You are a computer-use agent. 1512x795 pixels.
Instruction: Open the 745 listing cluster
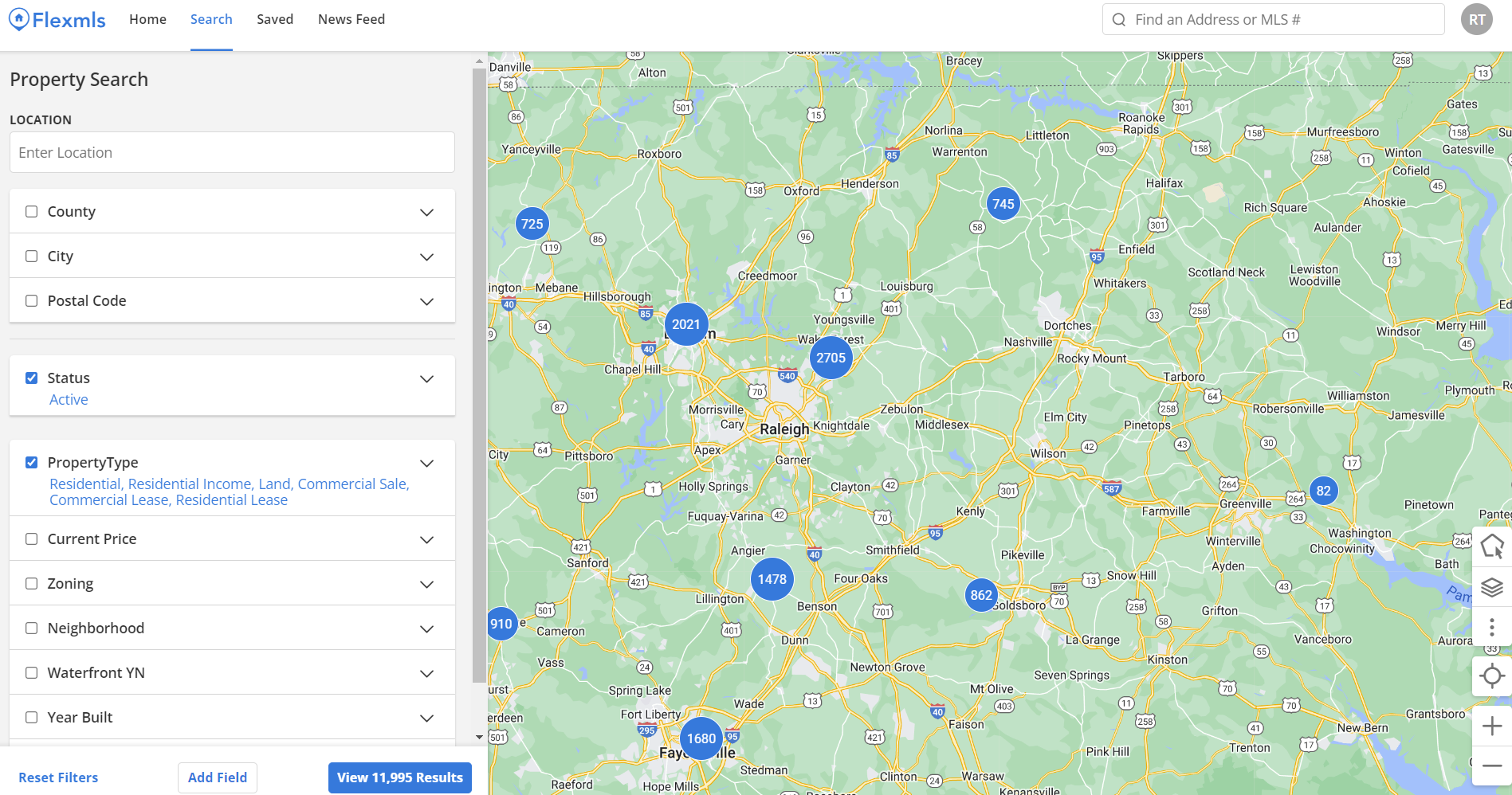pyautogui.click(x=1003, y=204)
